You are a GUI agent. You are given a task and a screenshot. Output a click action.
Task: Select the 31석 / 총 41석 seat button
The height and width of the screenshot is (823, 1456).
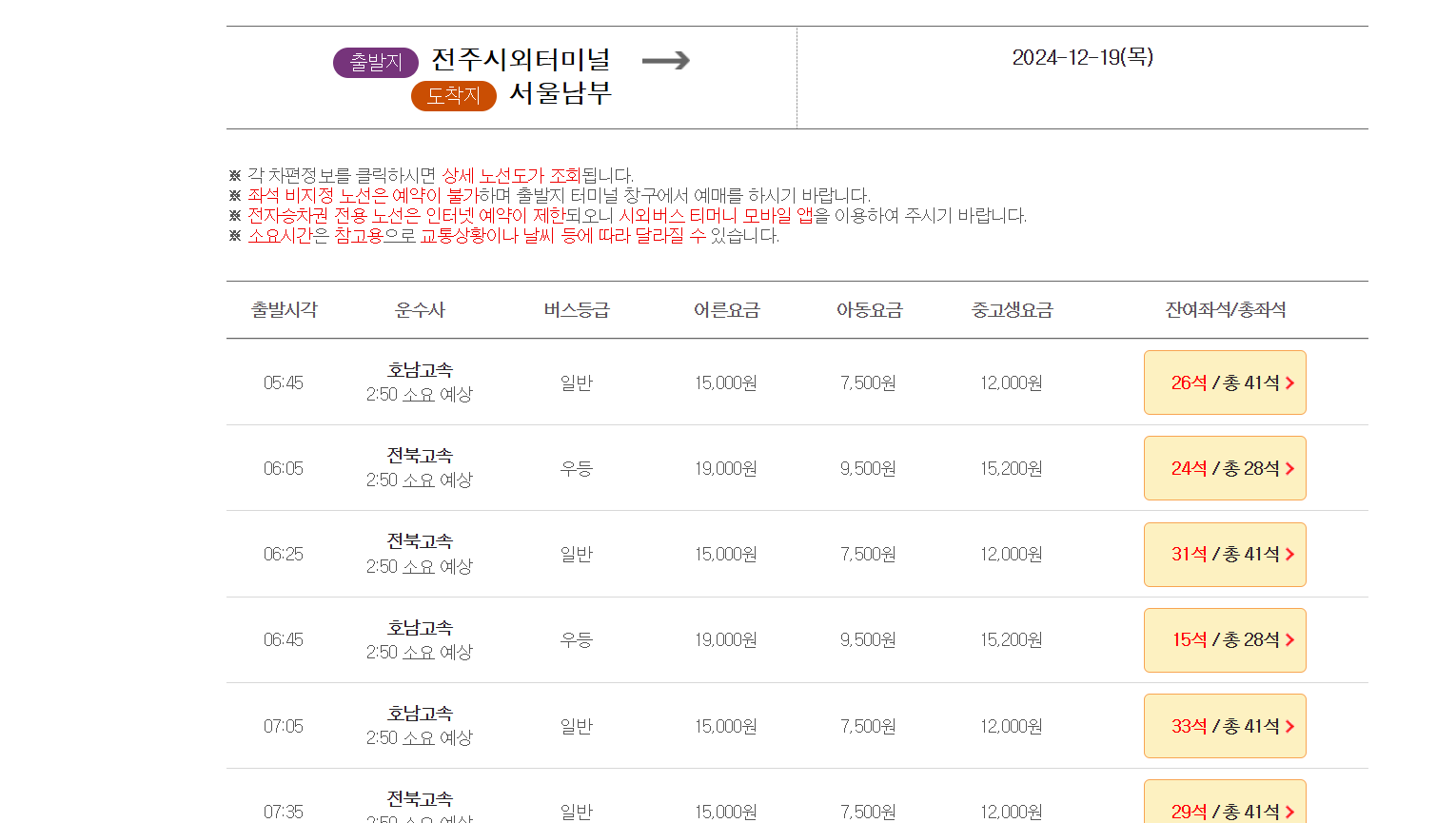1225,555
